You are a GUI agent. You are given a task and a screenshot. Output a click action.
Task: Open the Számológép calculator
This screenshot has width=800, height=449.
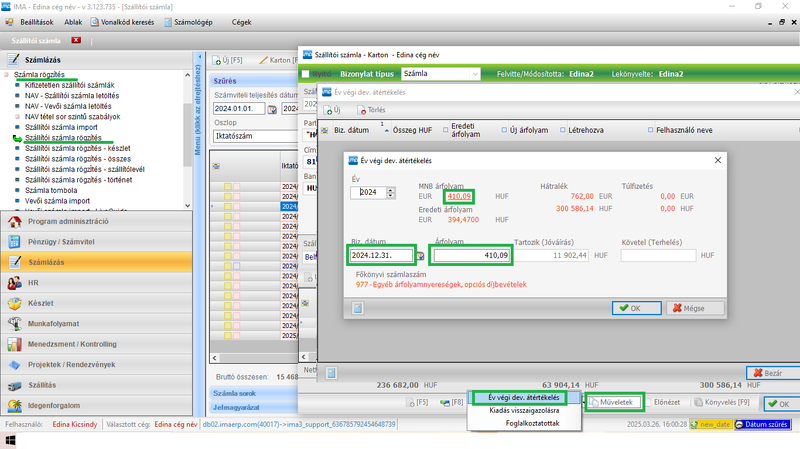tap(188, 22)
